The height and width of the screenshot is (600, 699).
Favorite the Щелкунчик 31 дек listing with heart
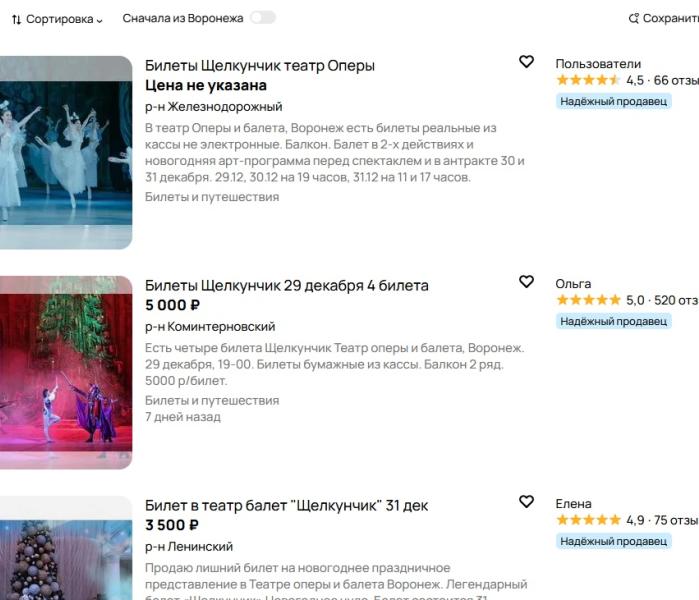tap(526, 502)
